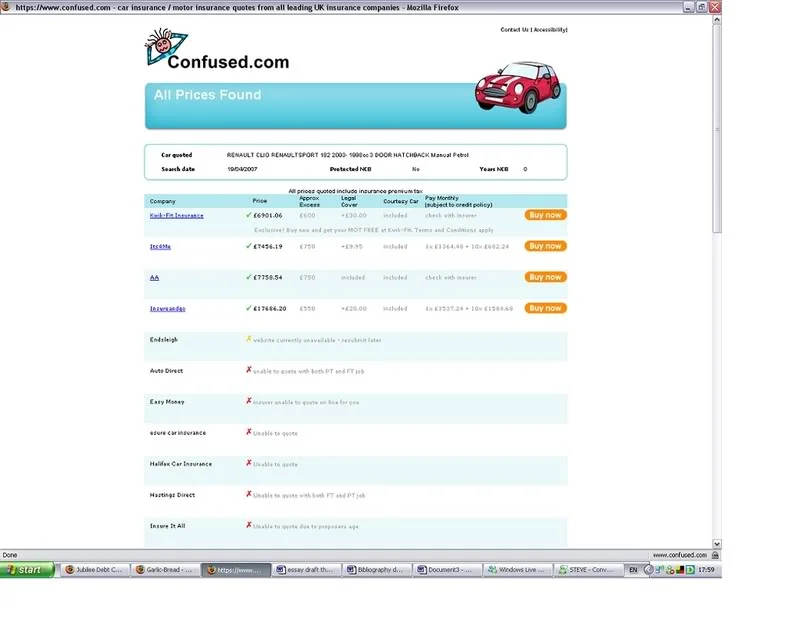Viewport: 800px width, 641px height.
Task: Click the Done status bar text
Action: coord(10,555)
